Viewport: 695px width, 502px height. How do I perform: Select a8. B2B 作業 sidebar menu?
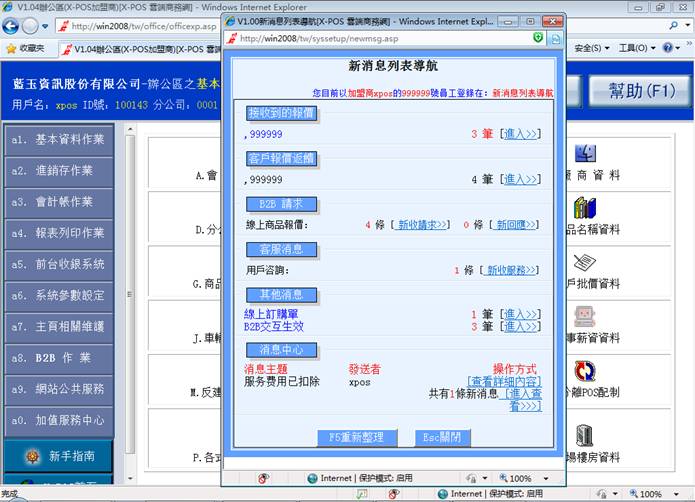pyautogui.click(x=57, y=357)
